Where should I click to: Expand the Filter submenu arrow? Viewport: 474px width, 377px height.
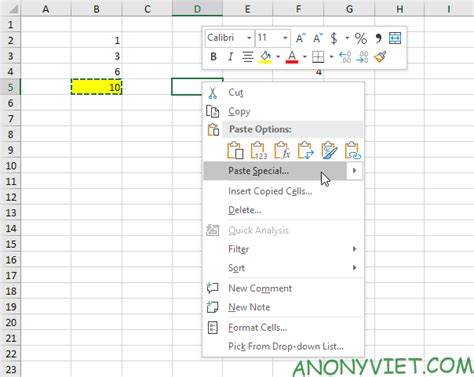coord(354,249)
